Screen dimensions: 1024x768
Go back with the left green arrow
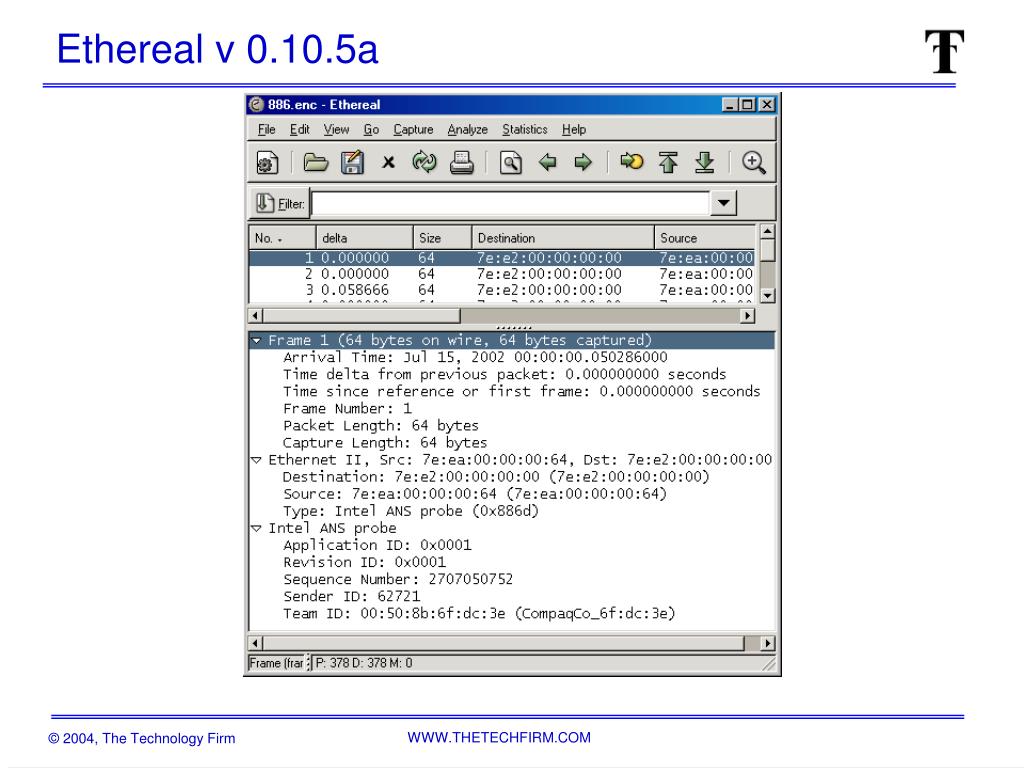[x=547, y=162]
